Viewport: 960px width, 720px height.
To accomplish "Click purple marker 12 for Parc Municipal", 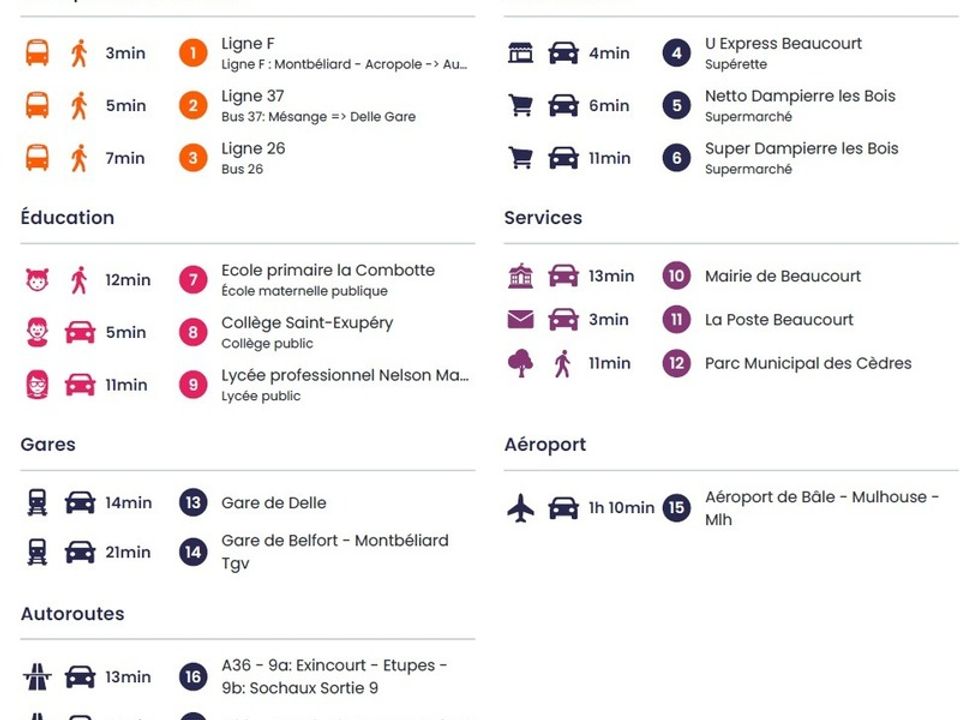I will pyautogui.click(x=677, y=363).
